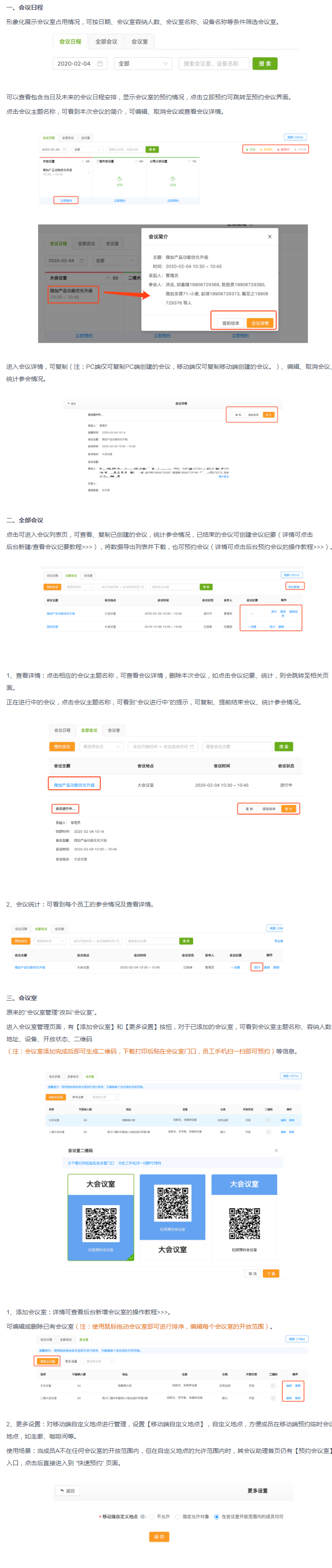Click help icon beside 移动端自定义地点 label
332x1568 pixels.
click(142, 1516)
